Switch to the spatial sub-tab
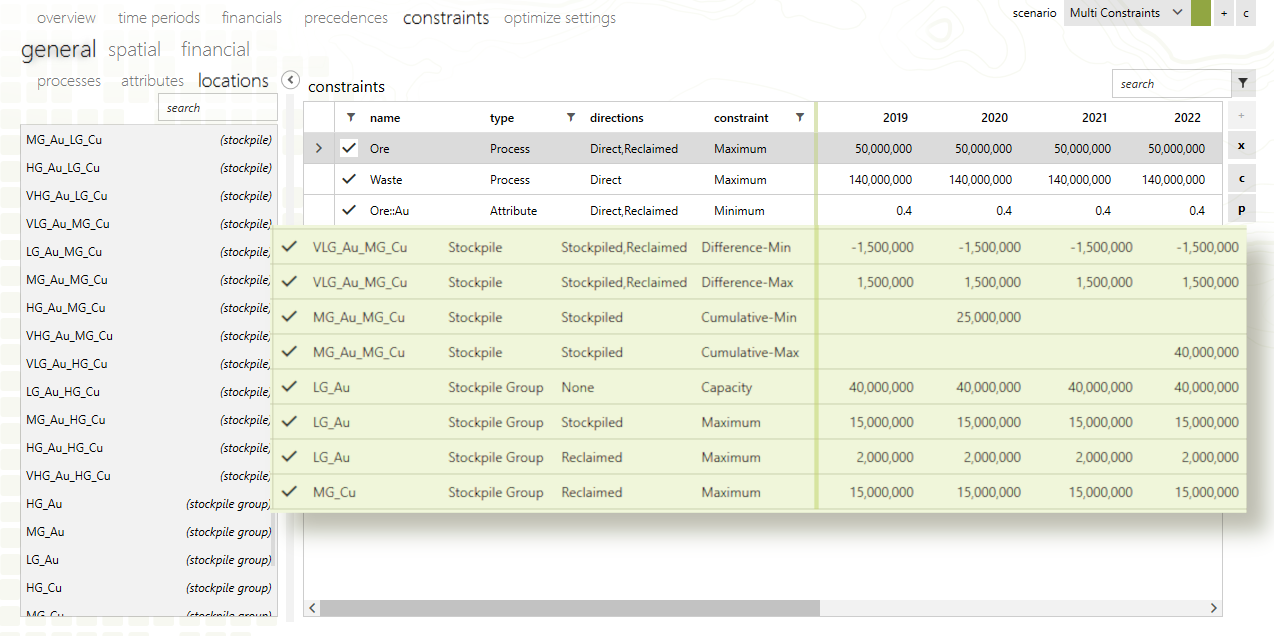This screenshot has width=1274, height=636. tap(135, 49)
